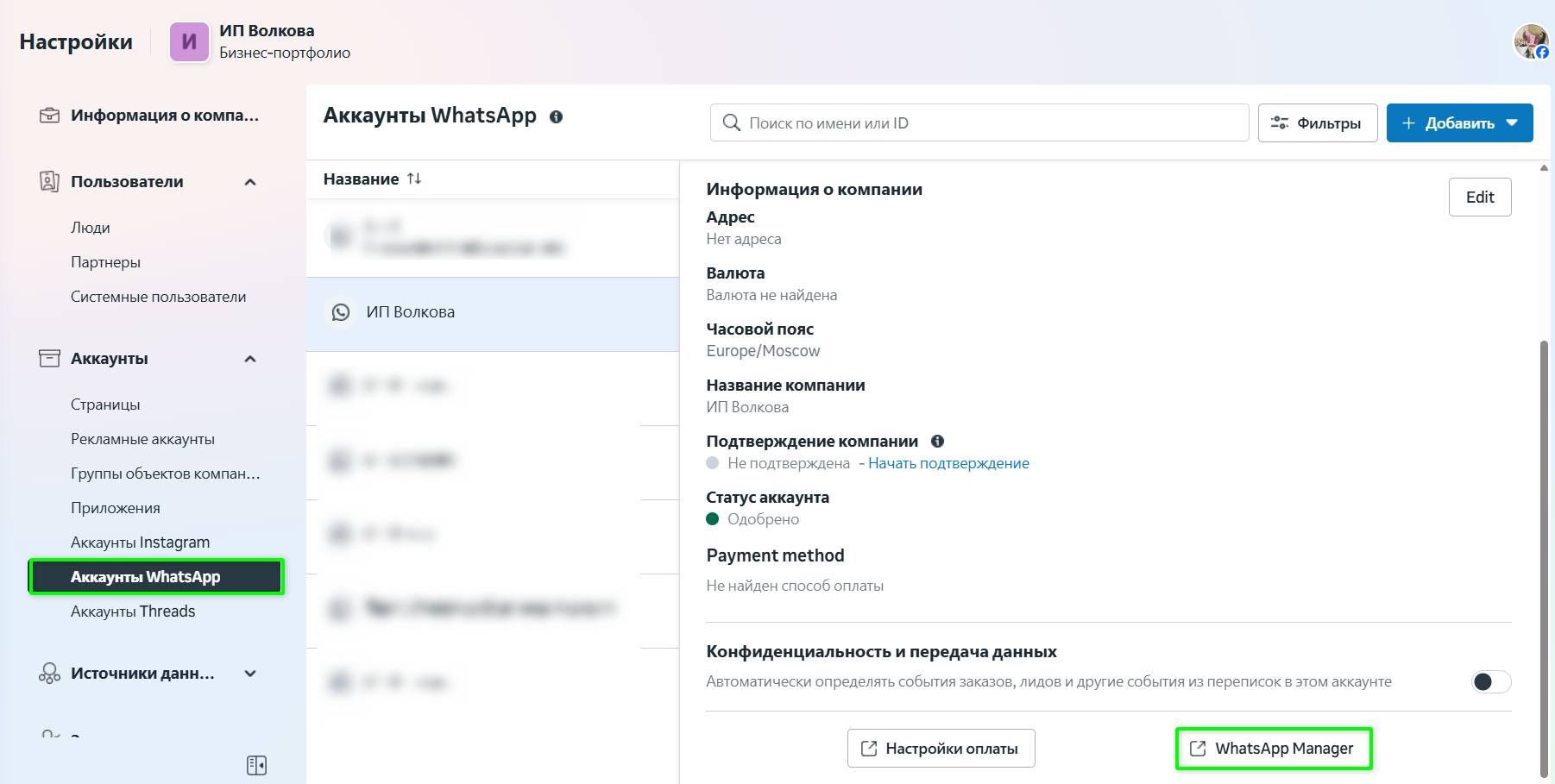Screen dimensions: 1555x784
Task: Collapse the sidebar using the bottom panel icon
Action: tap(256, 765)
